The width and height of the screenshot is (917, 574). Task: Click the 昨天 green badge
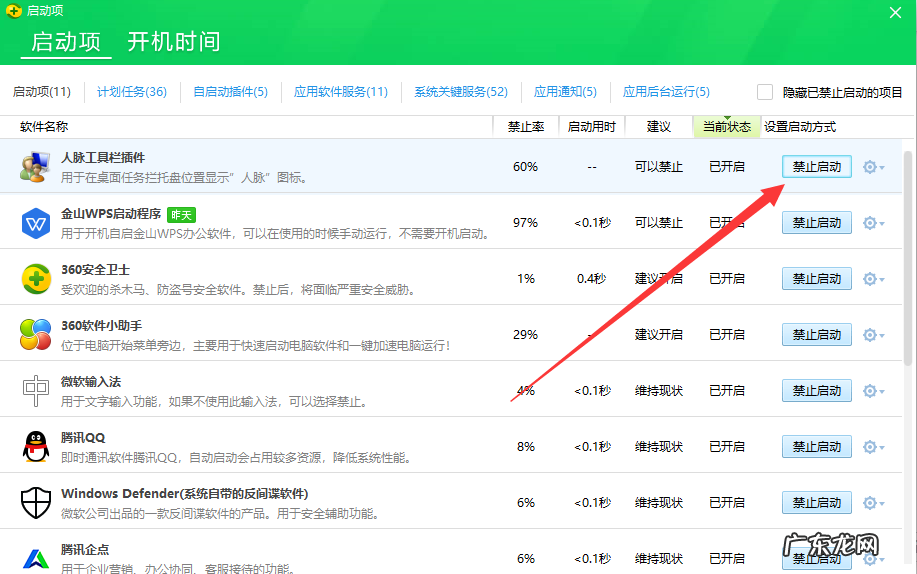pyautogui.click(x=181, y=215)
